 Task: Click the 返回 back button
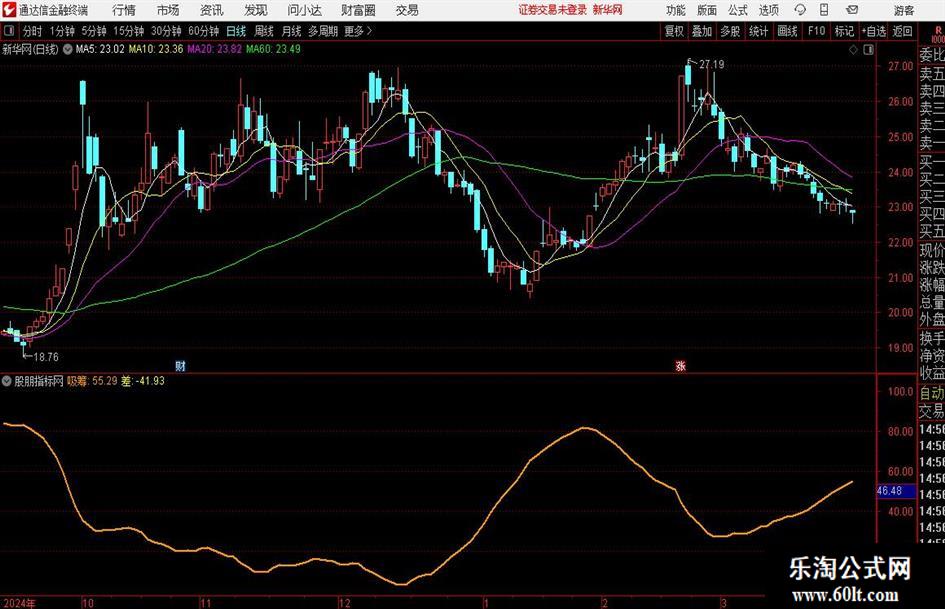(902, 31)
